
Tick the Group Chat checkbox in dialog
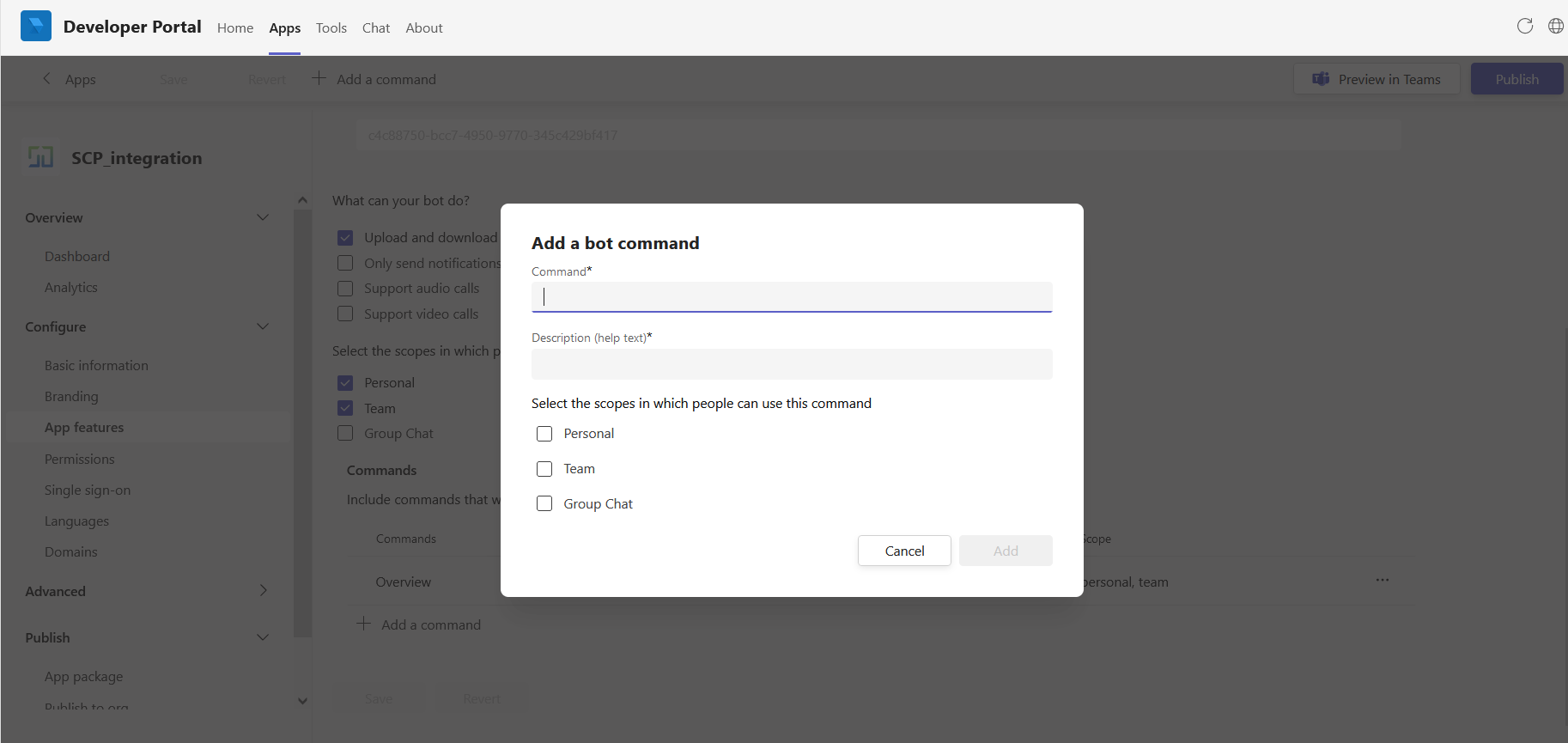pos(544,504)
